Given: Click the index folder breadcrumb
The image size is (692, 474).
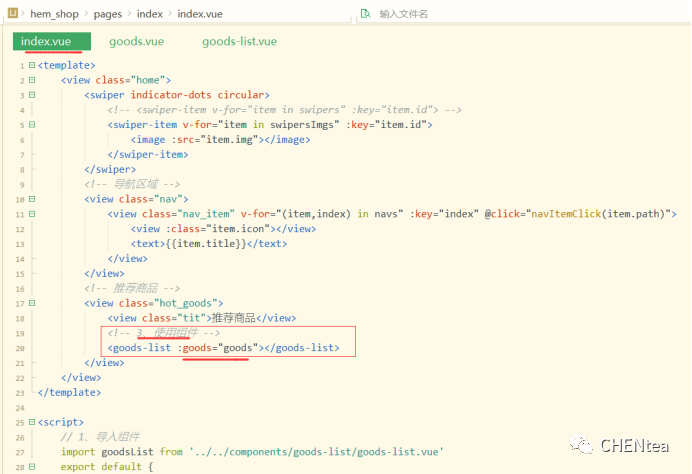Looking at the screenshot, I should [150, 14].
